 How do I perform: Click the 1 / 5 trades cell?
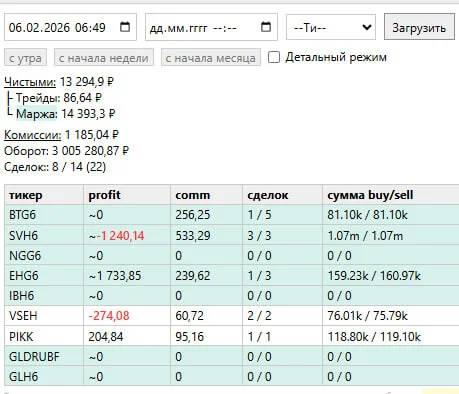tap(282, 215)
